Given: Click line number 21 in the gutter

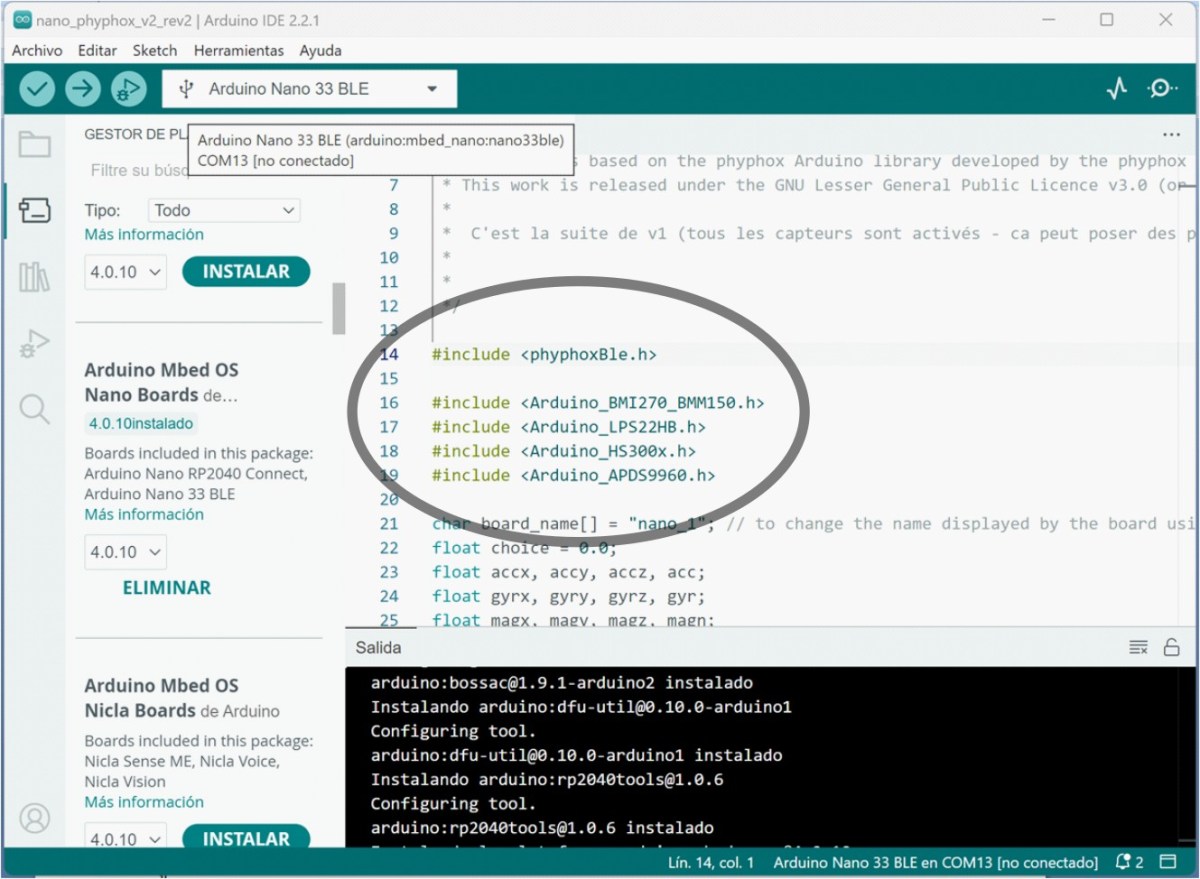Looking at the screenshot, I should 389,524.
